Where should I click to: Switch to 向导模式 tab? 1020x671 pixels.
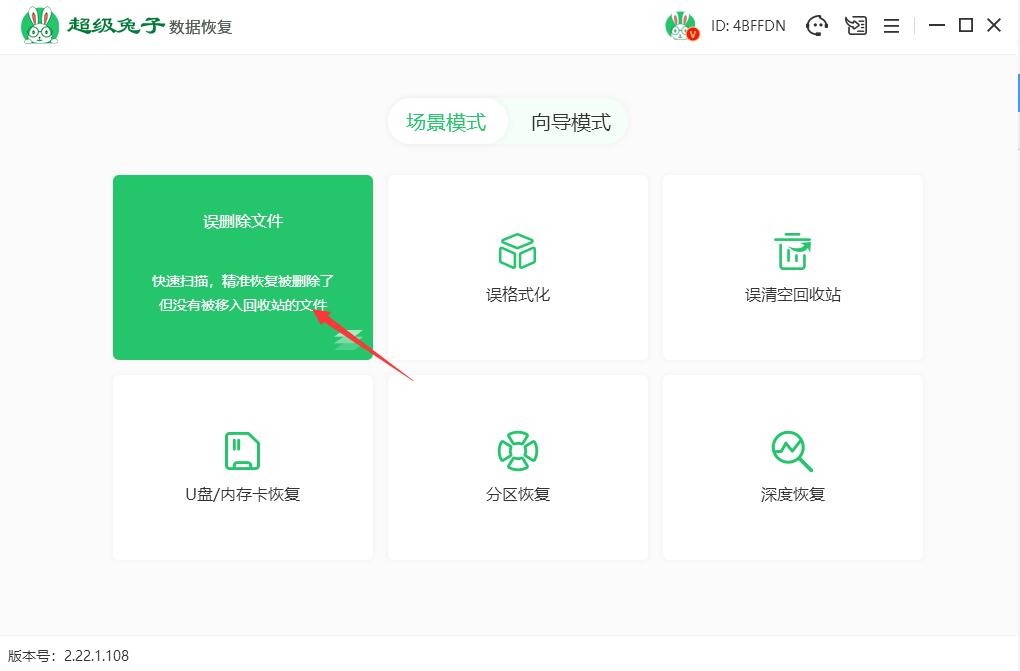click(x=570, y=122)
